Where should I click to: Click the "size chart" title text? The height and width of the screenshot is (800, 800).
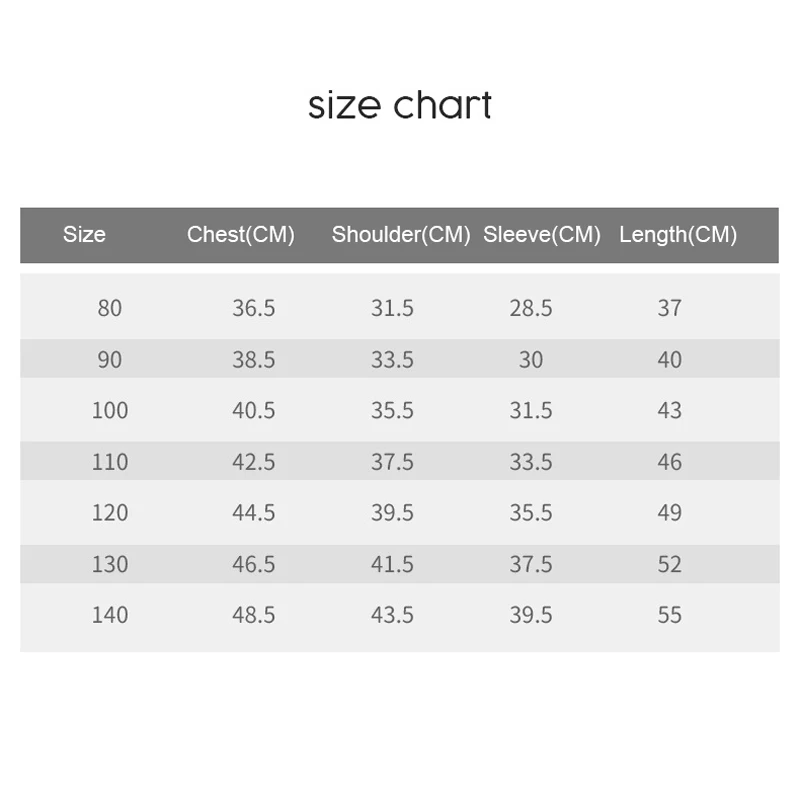click(400, 105)
